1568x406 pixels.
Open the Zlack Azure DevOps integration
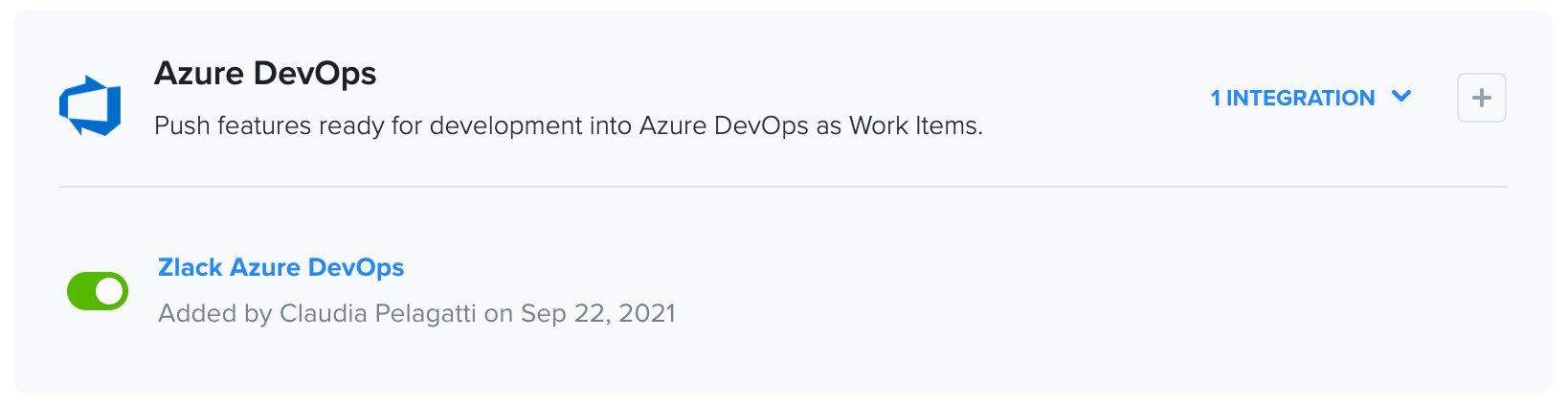[x=280, y=267]
